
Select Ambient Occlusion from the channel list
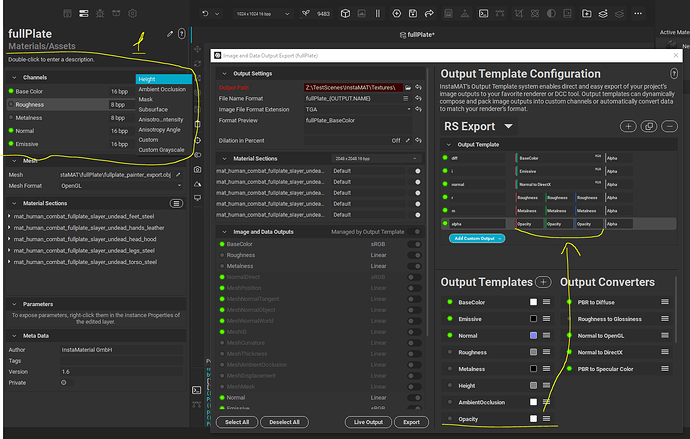pos(161,90)
